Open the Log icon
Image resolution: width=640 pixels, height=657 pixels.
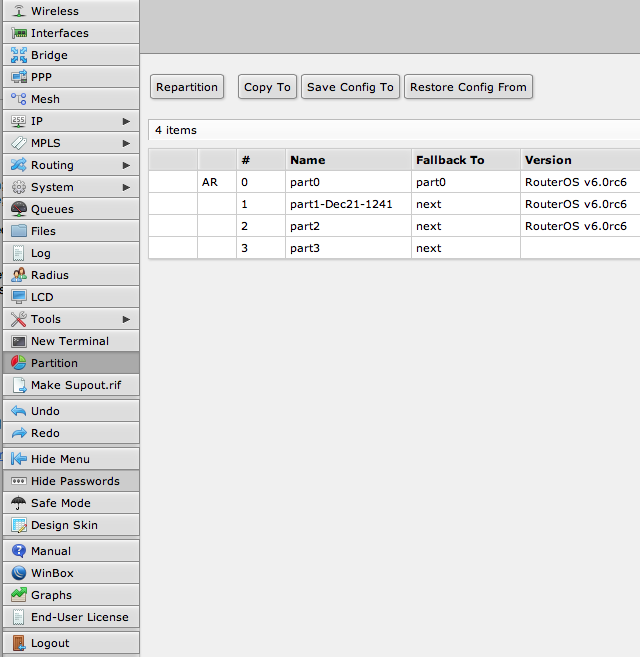pos(19,253)
